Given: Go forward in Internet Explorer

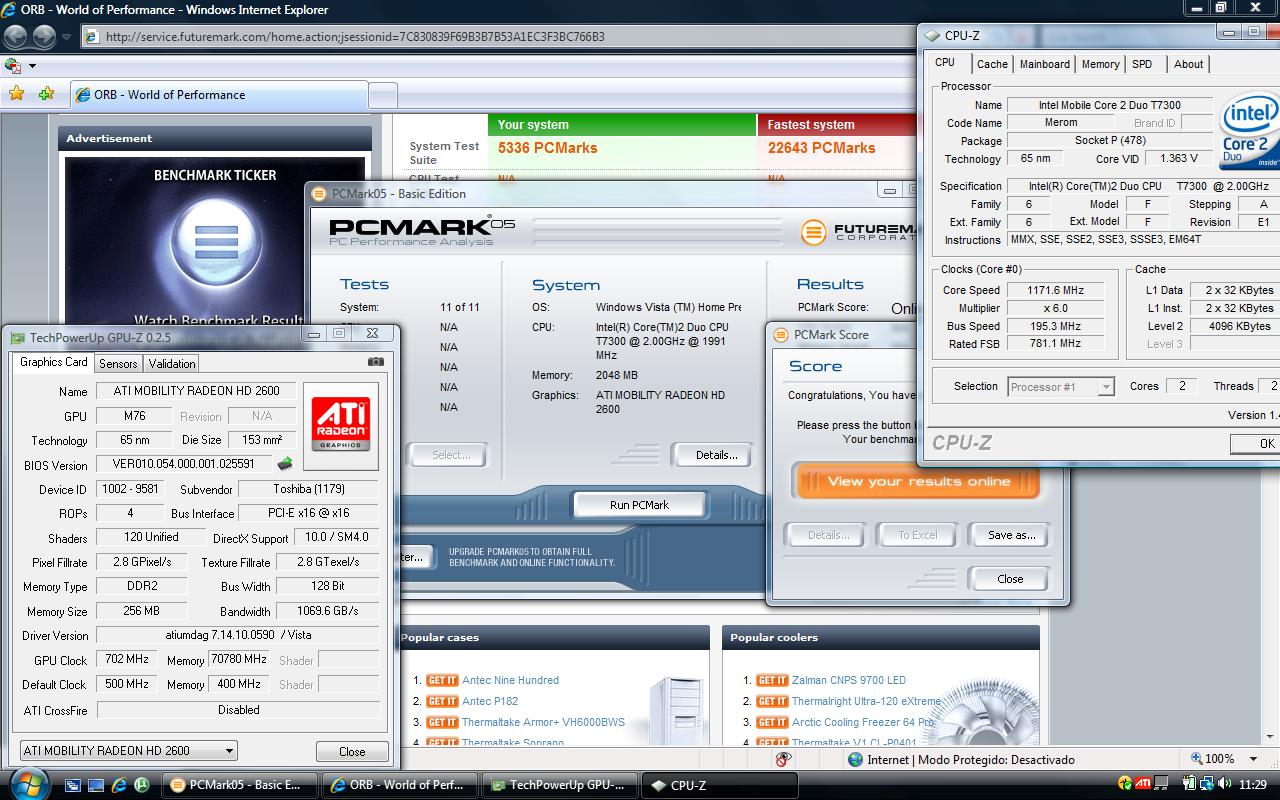Looking at the screenshot, I should pyautogui.click(x=44, y=37).
